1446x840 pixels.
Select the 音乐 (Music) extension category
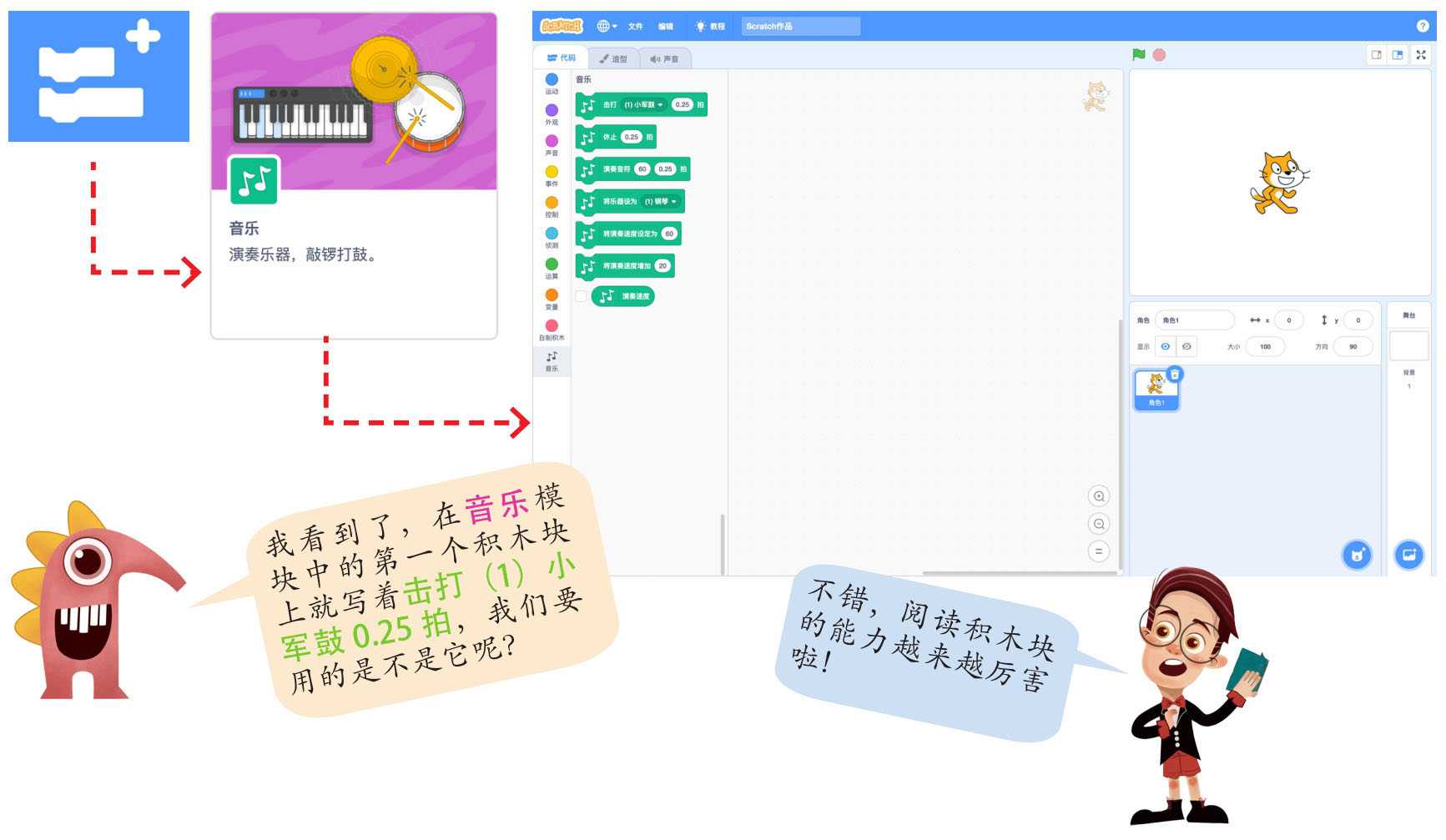pyautogui.click(x=552, y=361)
